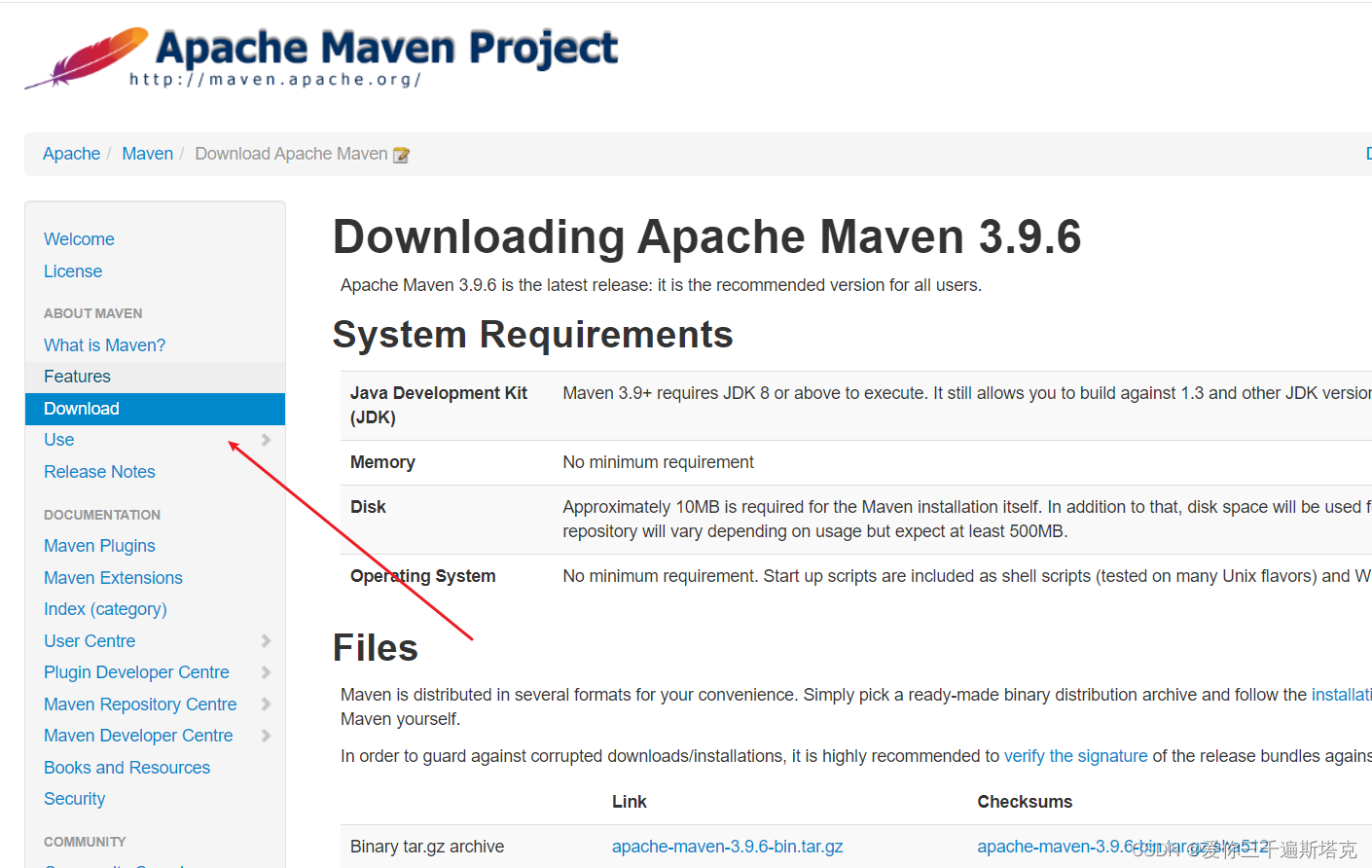Image resolution: width=1372 pixels, height=868 pixels.
Task: Expand the Use sidebar submenu
Action: point(265,440)
